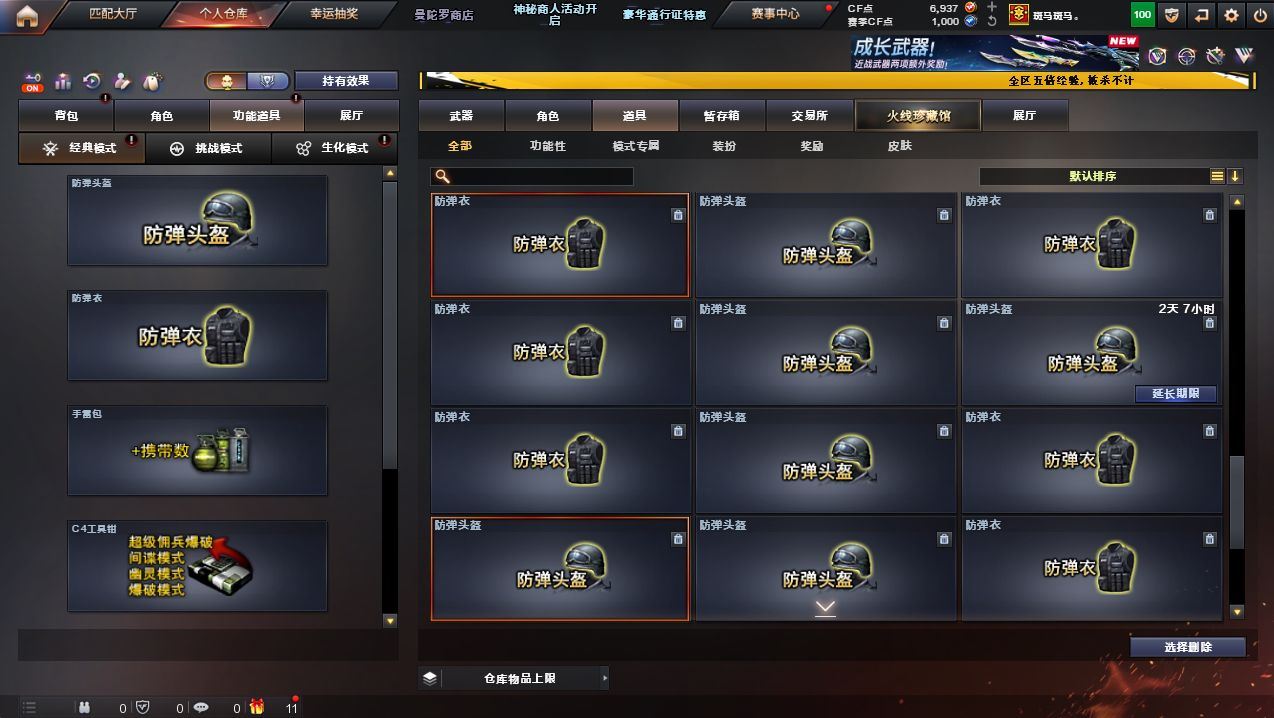Switch to the trophy view toggle

click(267, 81)
